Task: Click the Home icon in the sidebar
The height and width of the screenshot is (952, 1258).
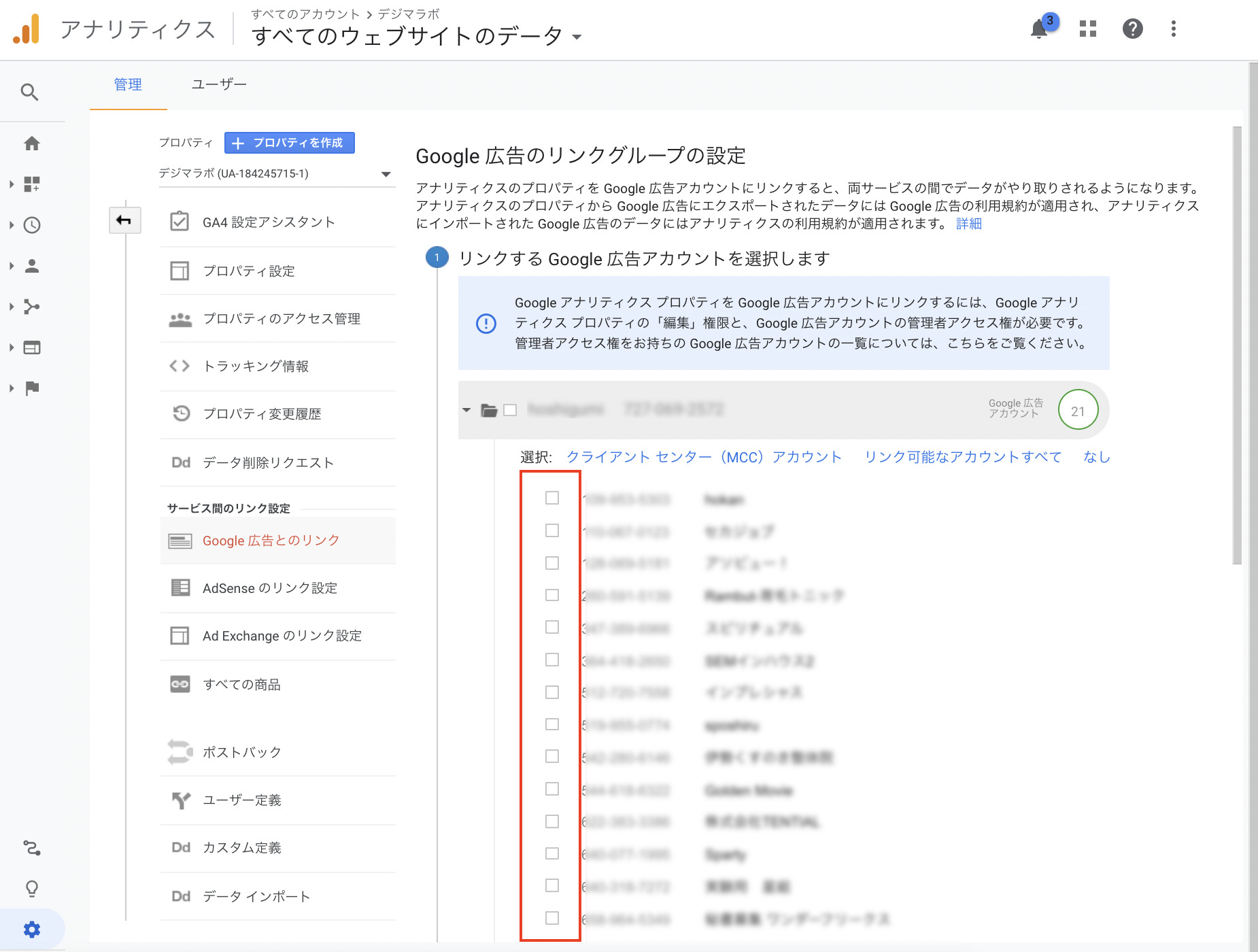Action: click(32, 143)
